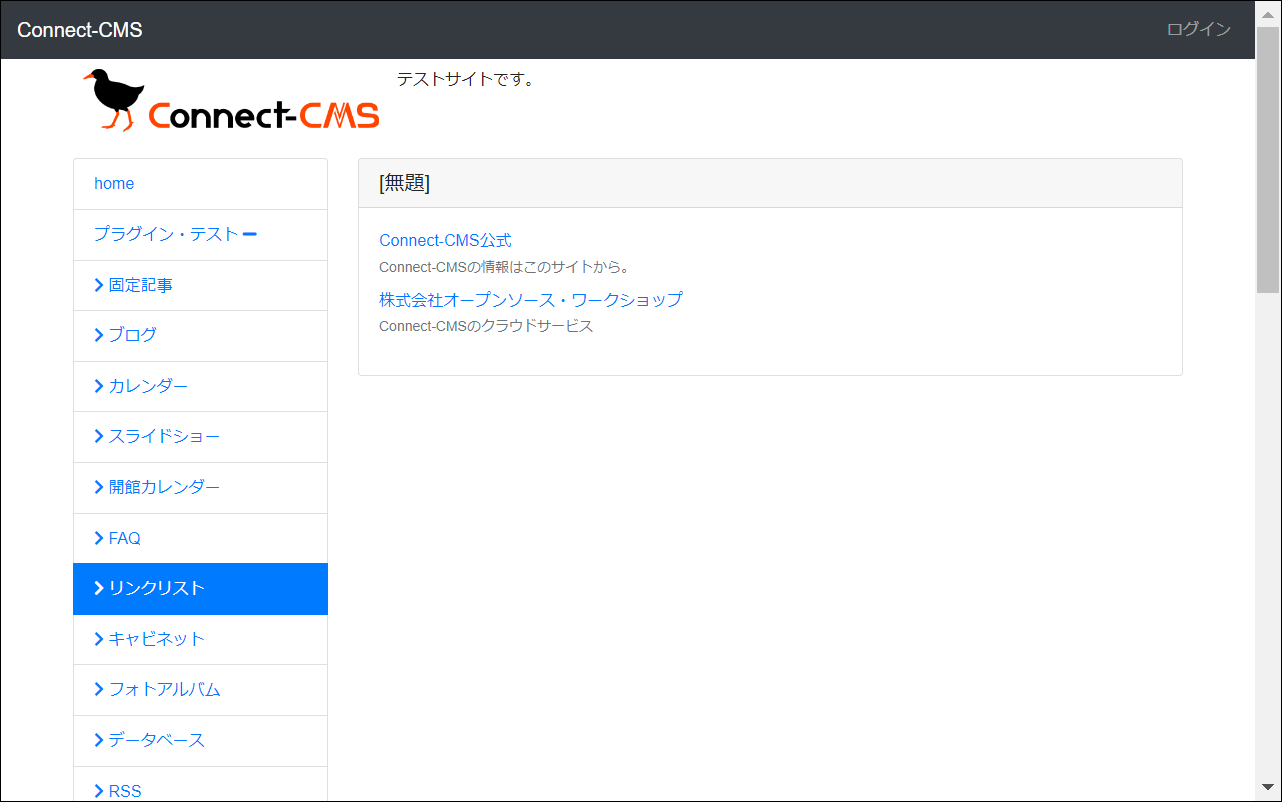Open the 開館カレンダー menu item
Screen dimensions: 1282x802
coord(200,488)
